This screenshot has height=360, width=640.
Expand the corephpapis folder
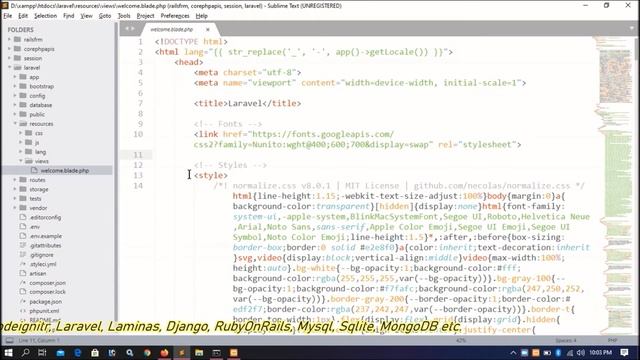pos(10,49)
